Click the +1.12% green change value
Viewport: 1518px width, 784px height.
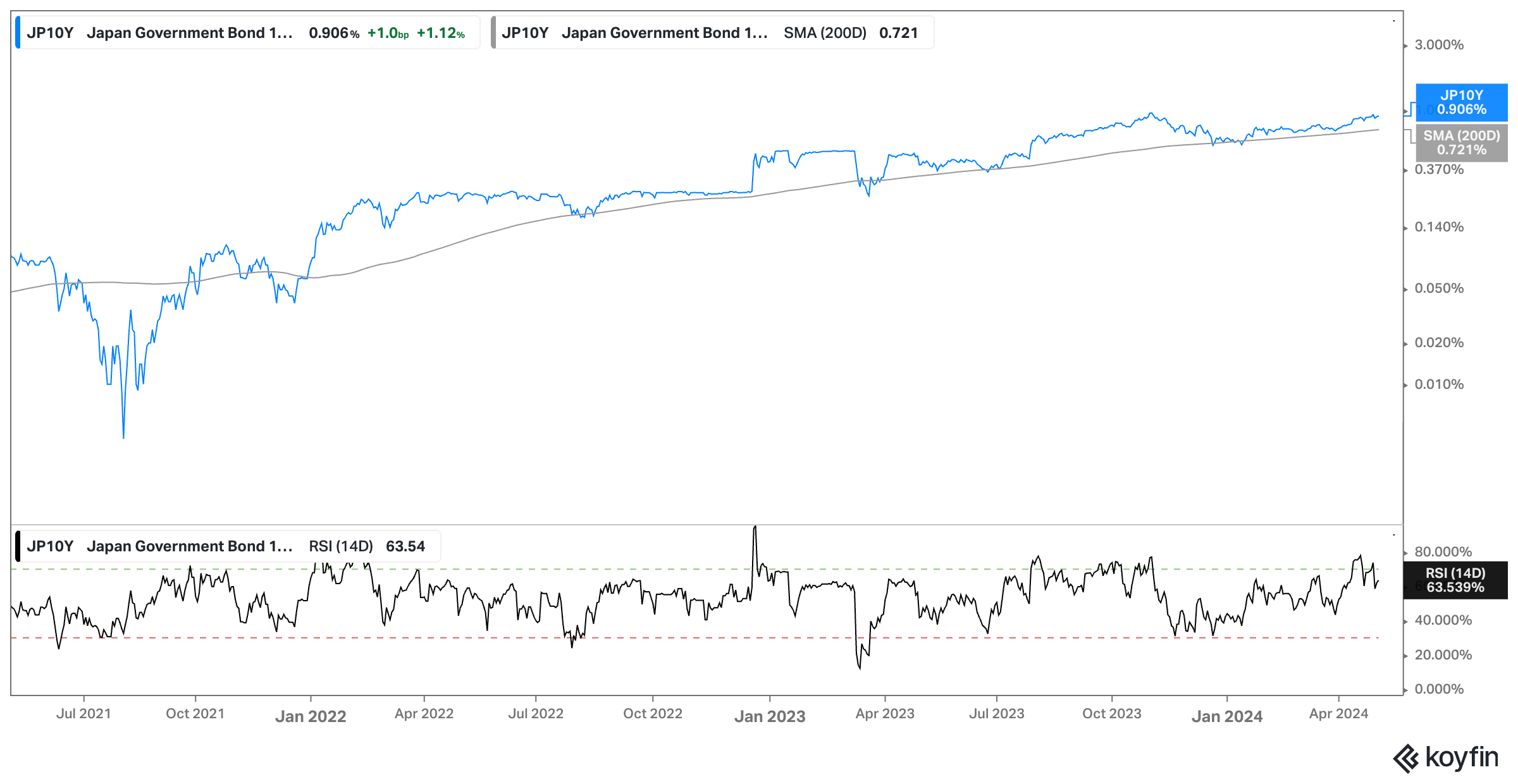440,34
